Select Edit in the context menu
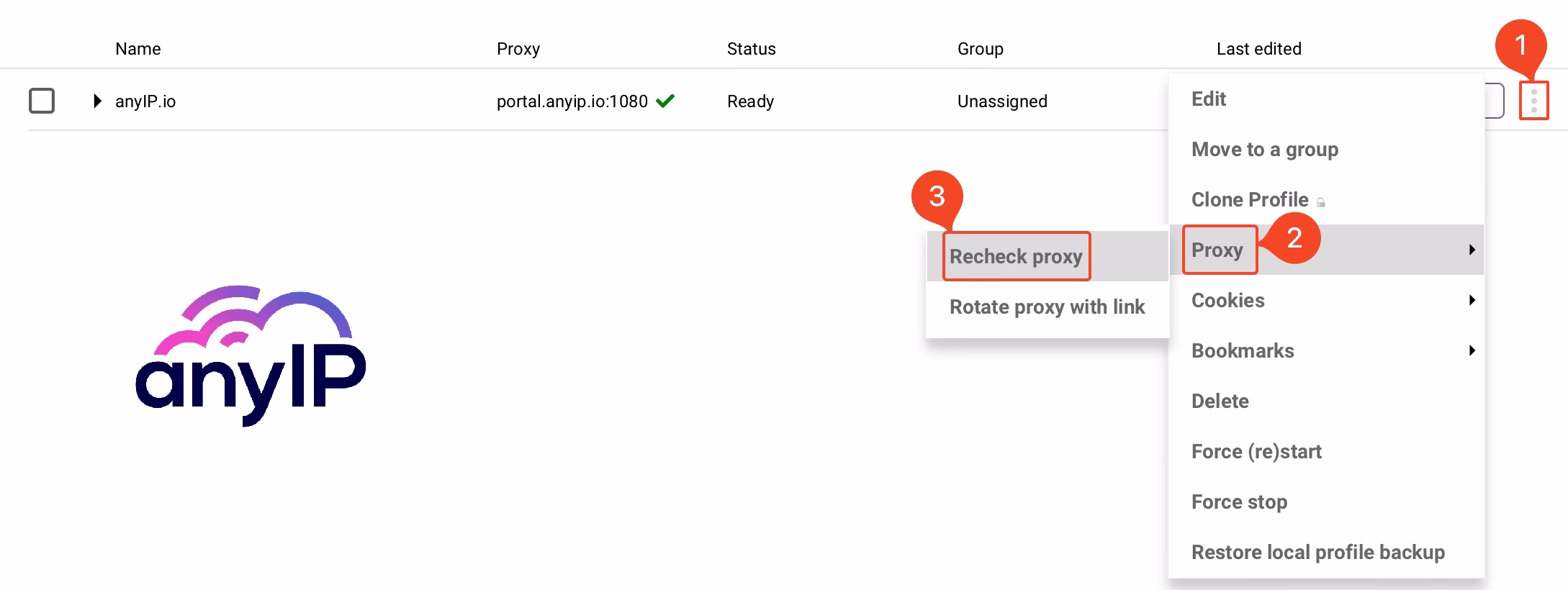 [x=1208, y=99]
